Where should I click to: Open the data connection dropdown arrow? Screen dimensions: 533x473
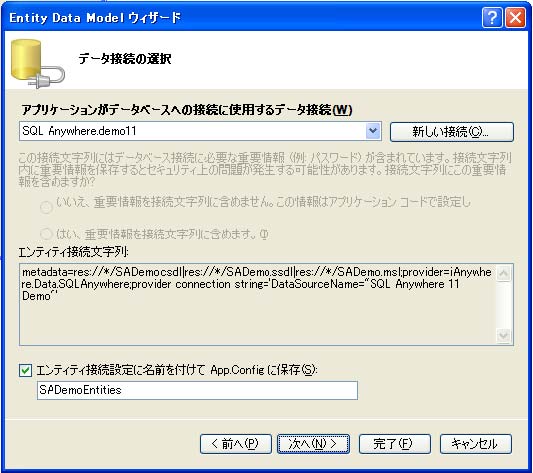click(373, 131)
